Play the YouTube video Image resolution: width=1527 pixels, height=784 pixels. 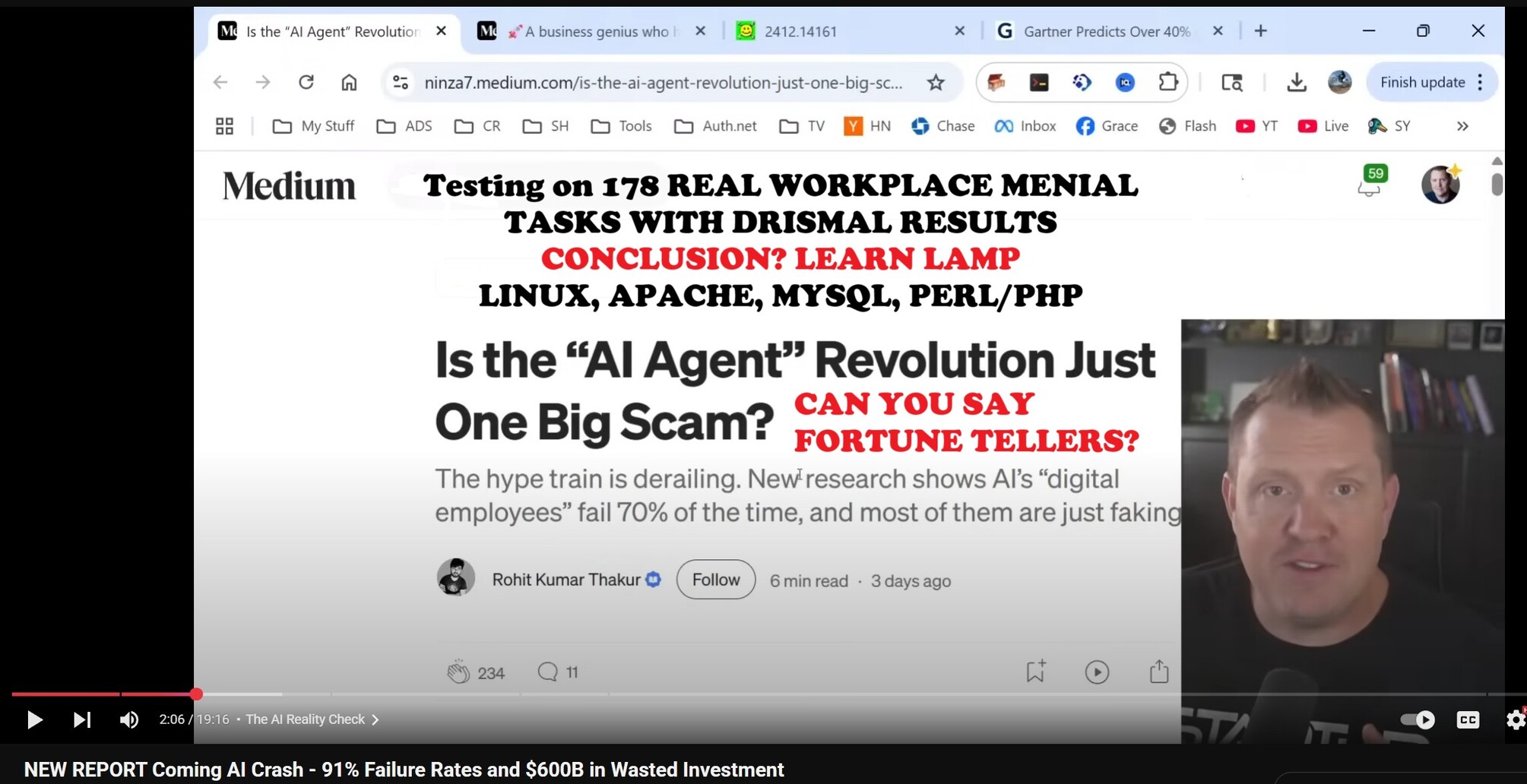click(x=34, y=719)
